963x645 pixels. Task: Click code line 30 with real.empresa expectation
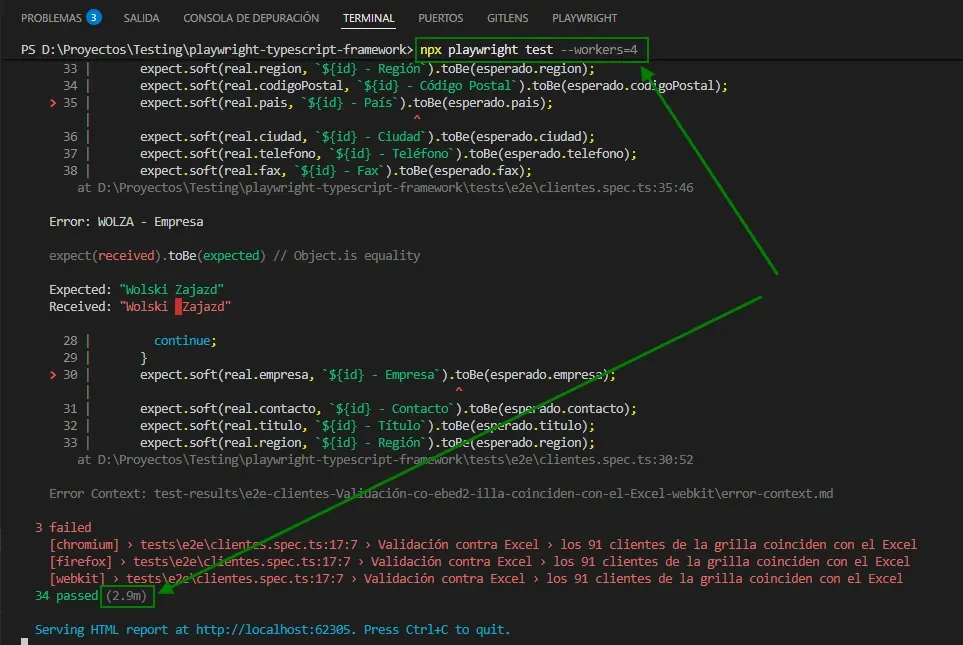point(378,375)
